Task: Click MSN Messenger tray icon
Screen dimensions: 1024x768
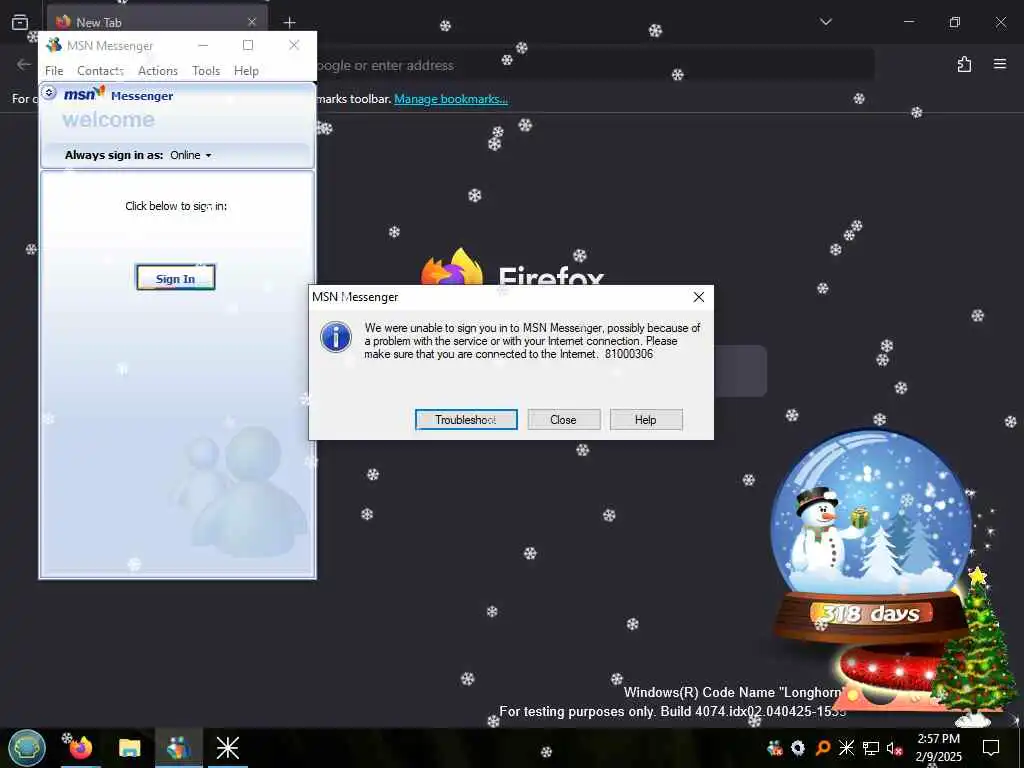Action: click(x=775, y=748)
